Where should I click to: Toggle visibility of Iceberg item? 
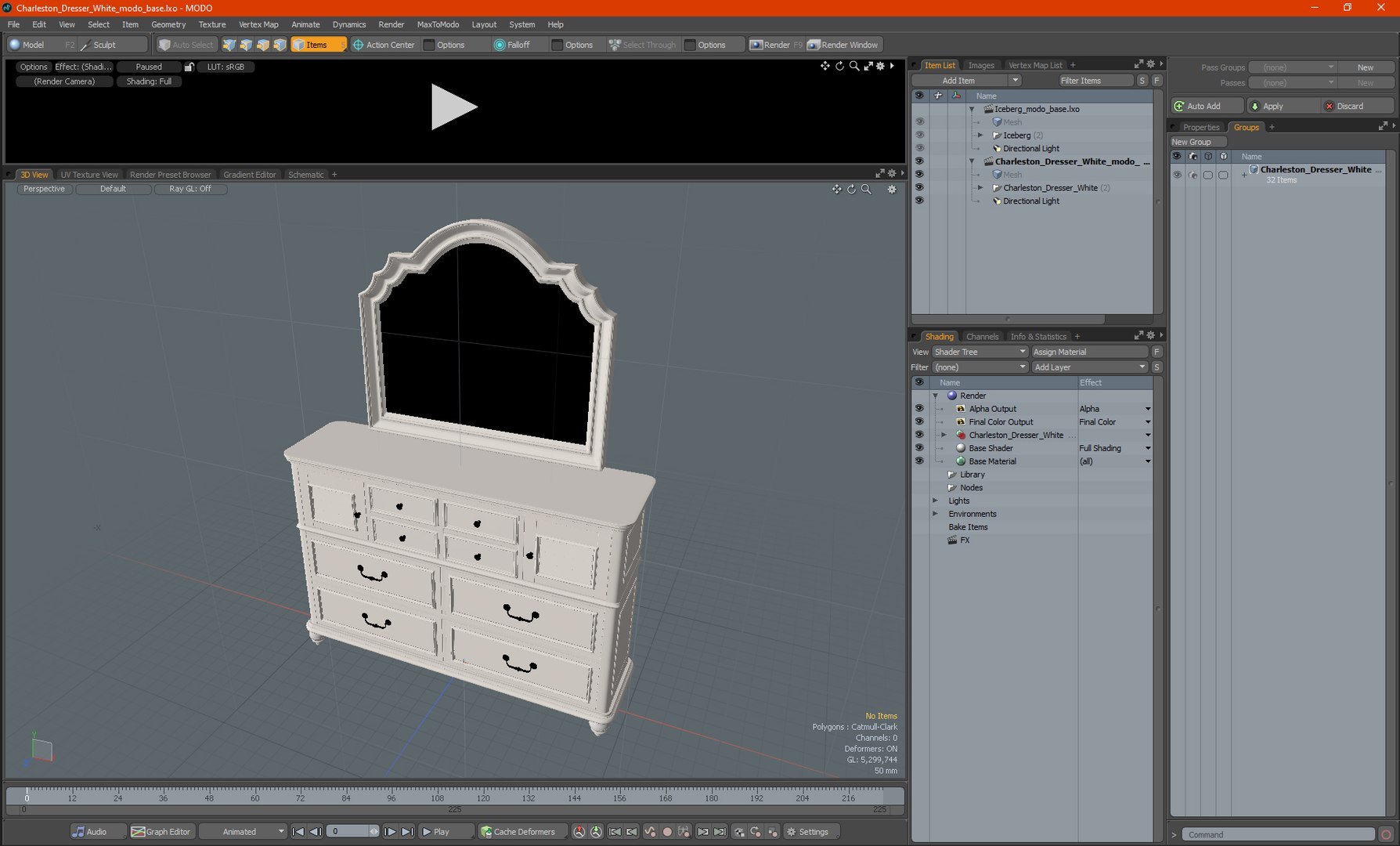(919, 135)
